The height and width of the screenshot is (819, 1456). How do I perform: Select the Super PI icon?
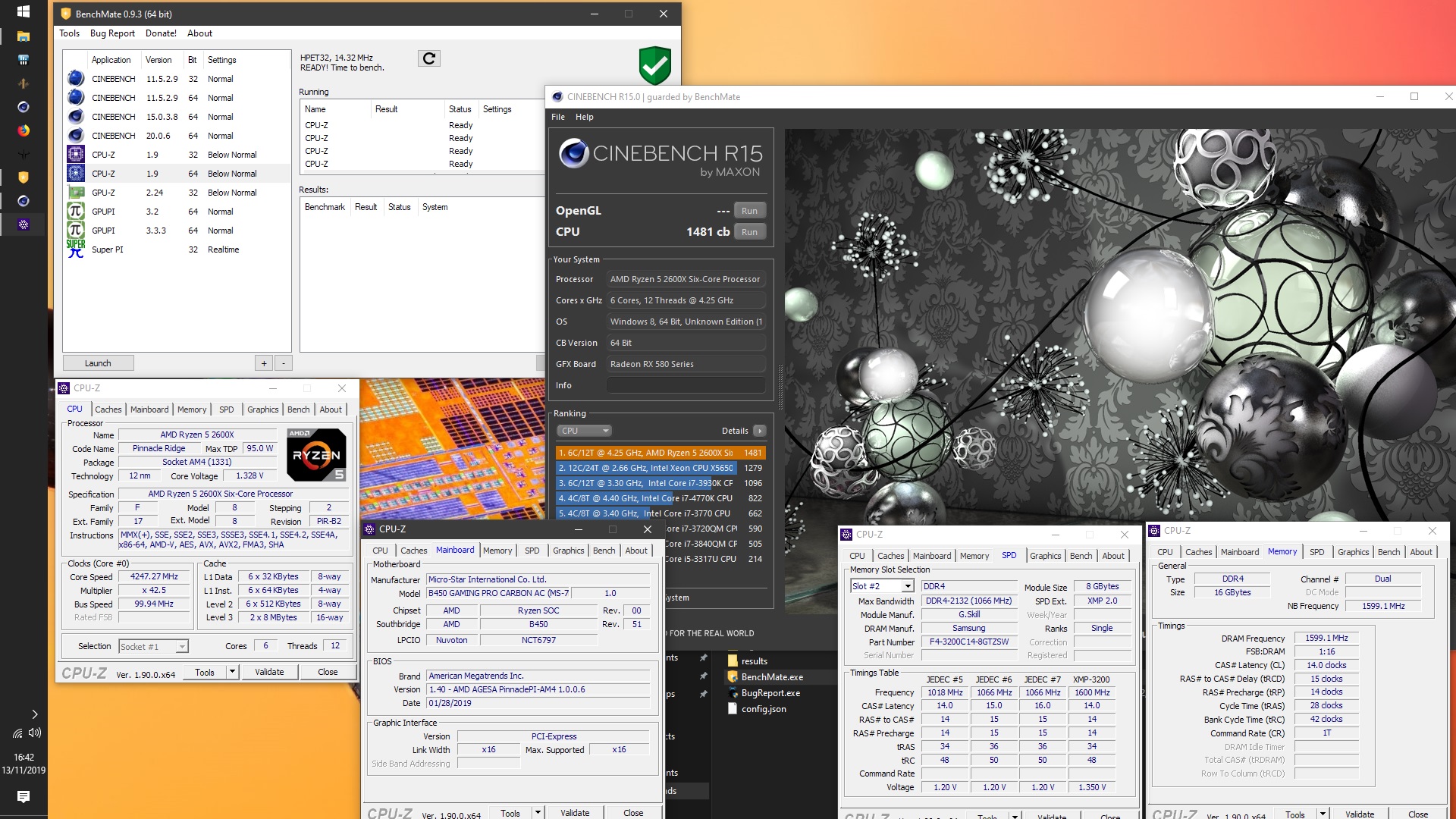[x=76, y=249]
